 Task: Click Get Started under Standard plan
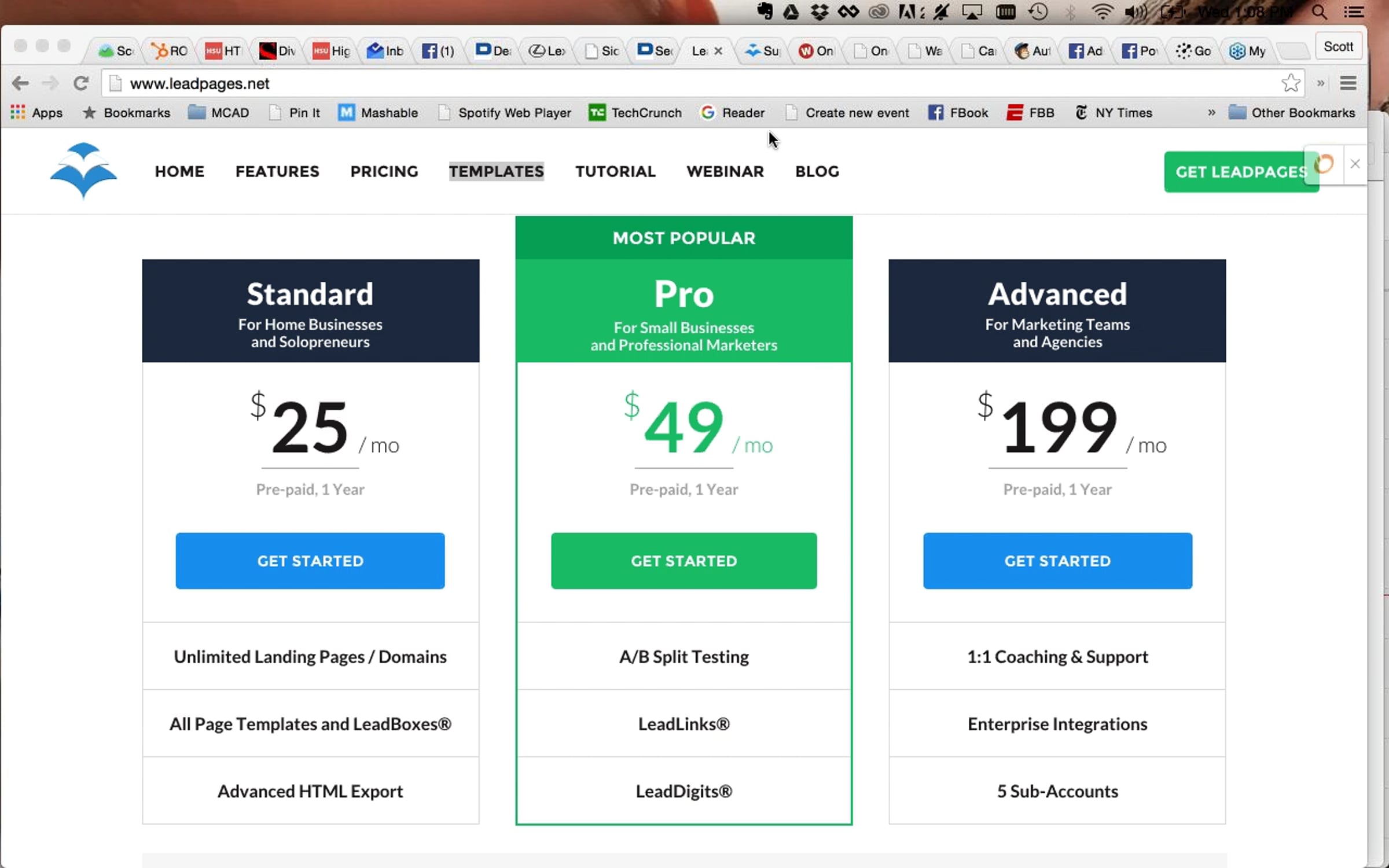click(310, 560)
